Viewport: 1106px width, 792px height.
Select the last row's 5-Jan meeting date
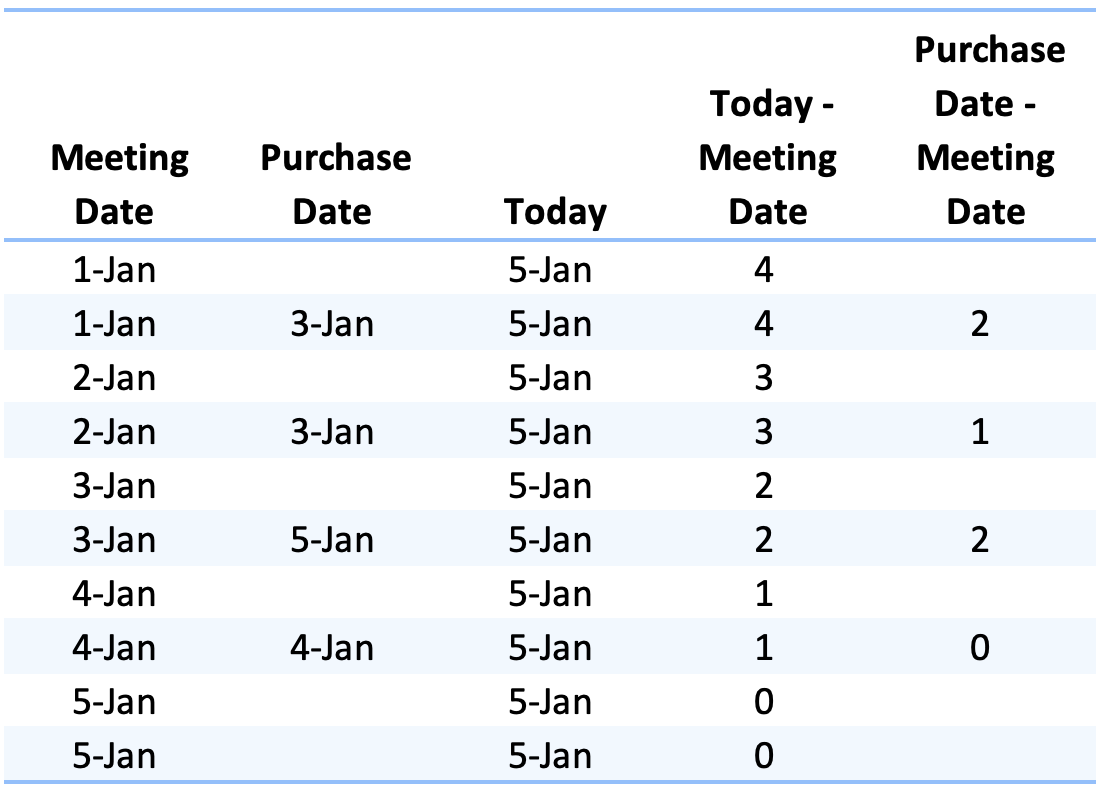click(x=114, y=755)
